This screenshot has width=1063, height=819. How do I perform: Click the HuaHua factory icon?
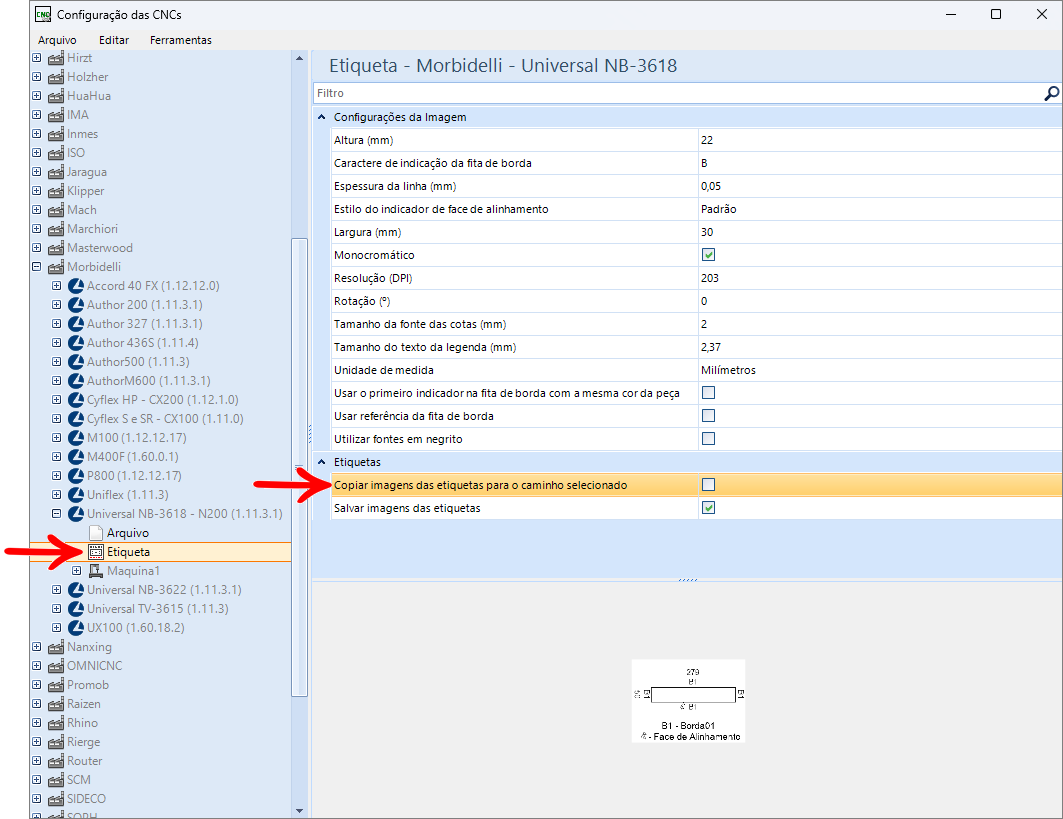coord(56,96)
